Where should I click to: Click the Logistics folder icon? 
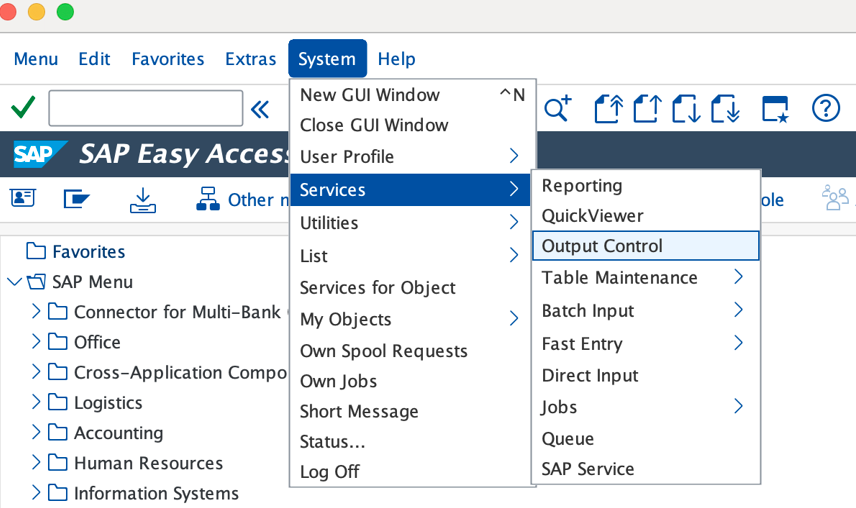(58, 402)
